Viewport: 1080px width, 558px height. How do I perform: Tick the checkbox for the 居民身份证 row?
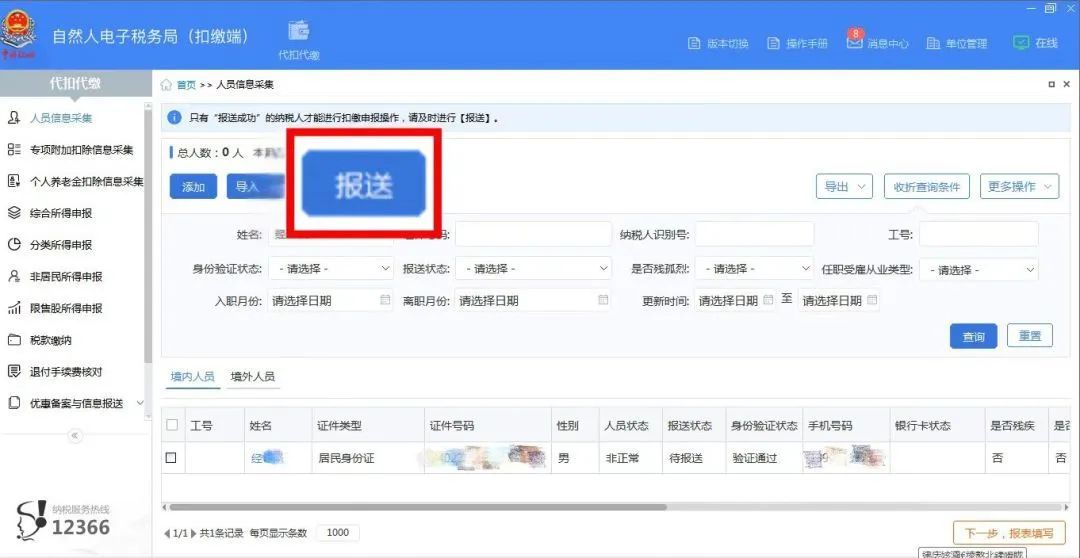(x=172, y=457)
